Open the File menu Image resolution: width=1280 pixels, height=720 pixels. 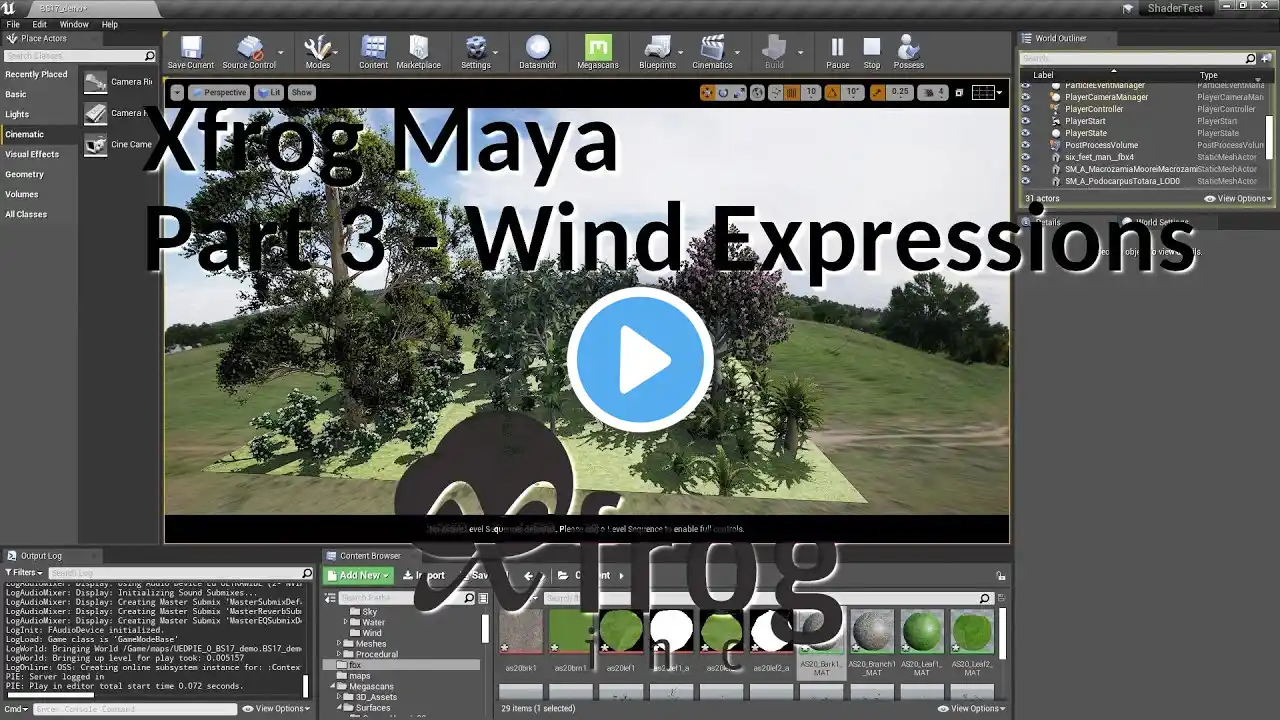13,24
